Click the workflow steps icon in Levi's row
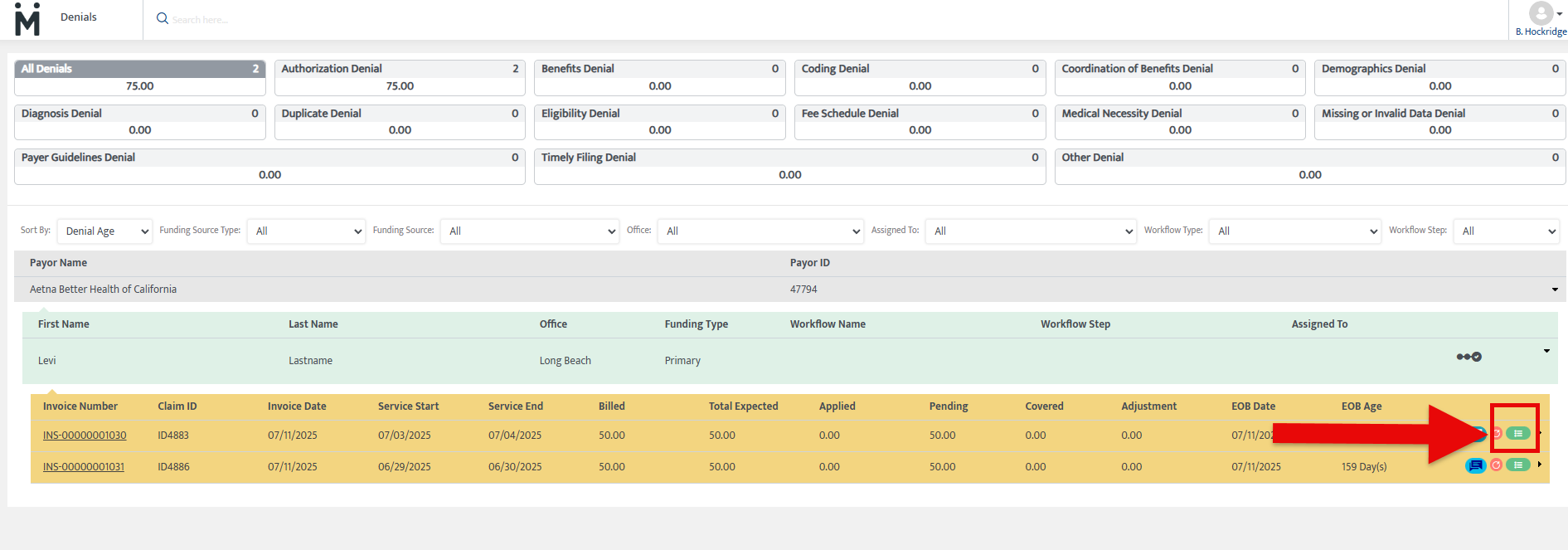 [x=1468, y=357]
